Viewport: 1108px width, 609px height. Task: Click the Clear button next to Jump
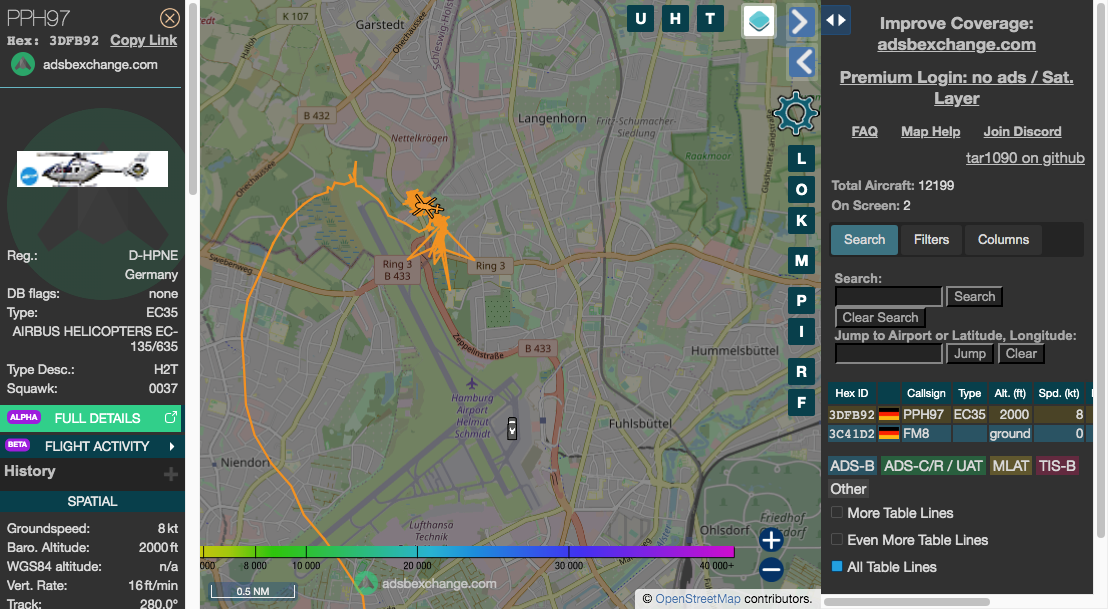pos(1021,353)
